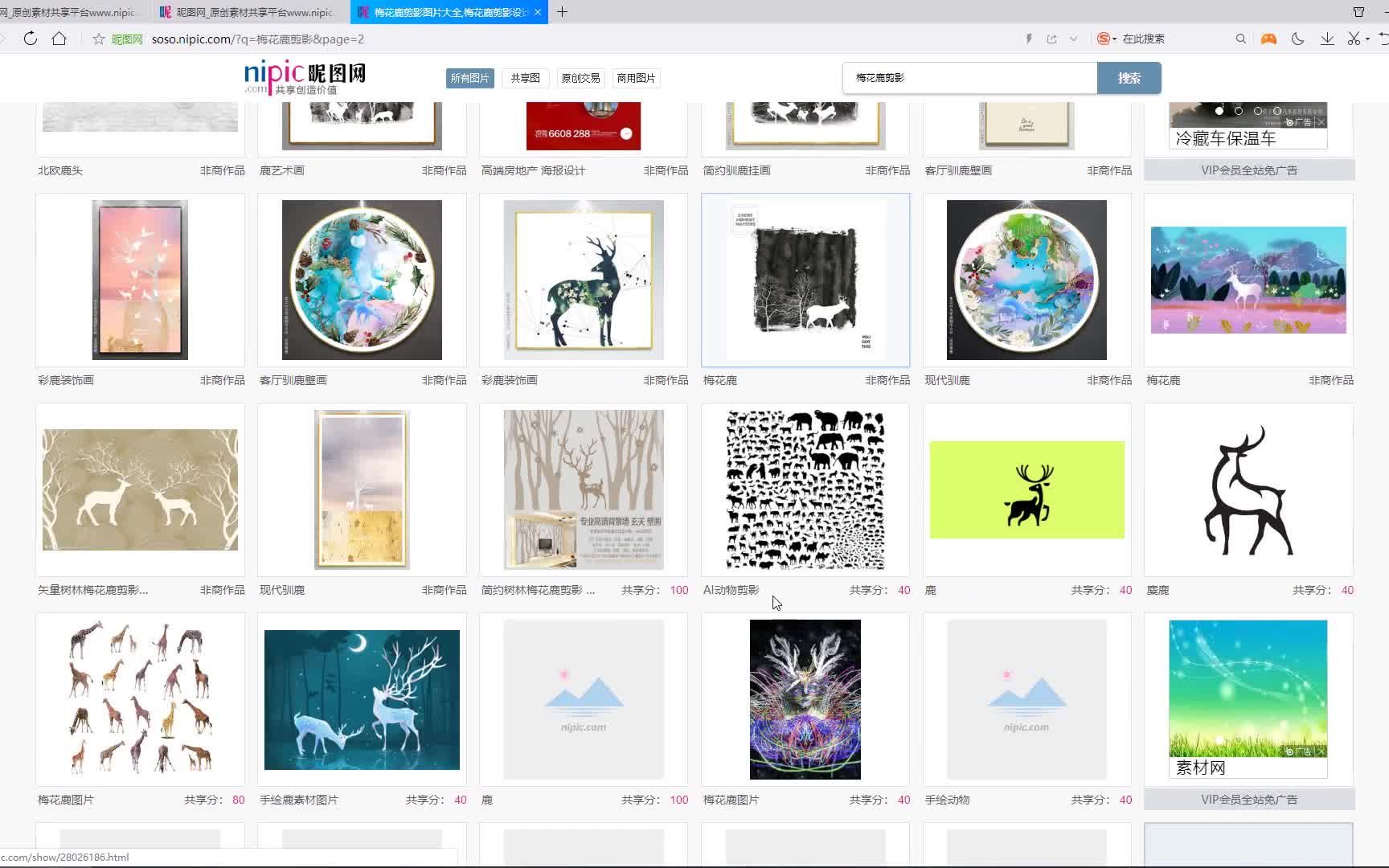Click the 北欧鹿头 title link
The width and height of the screenshot is (1389, 868).
coord(60,170)
